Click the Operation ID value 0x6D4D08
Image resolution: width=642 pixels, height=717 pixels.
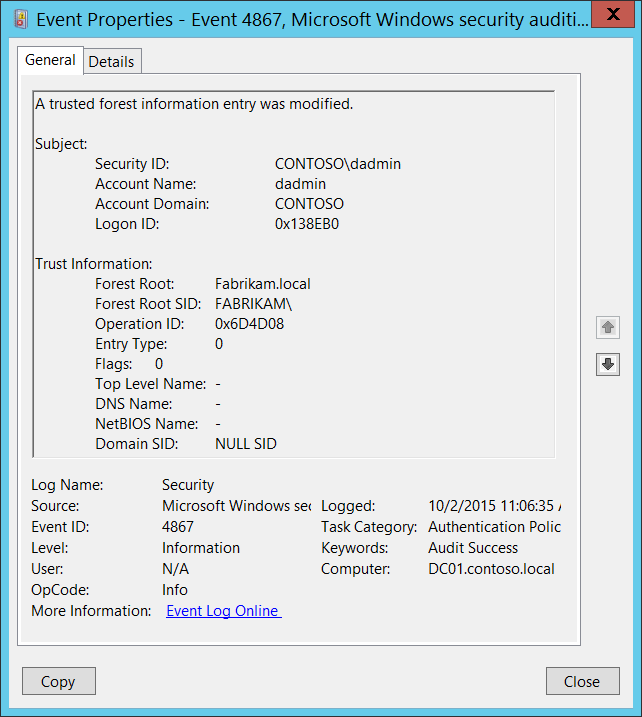[248, 324]
